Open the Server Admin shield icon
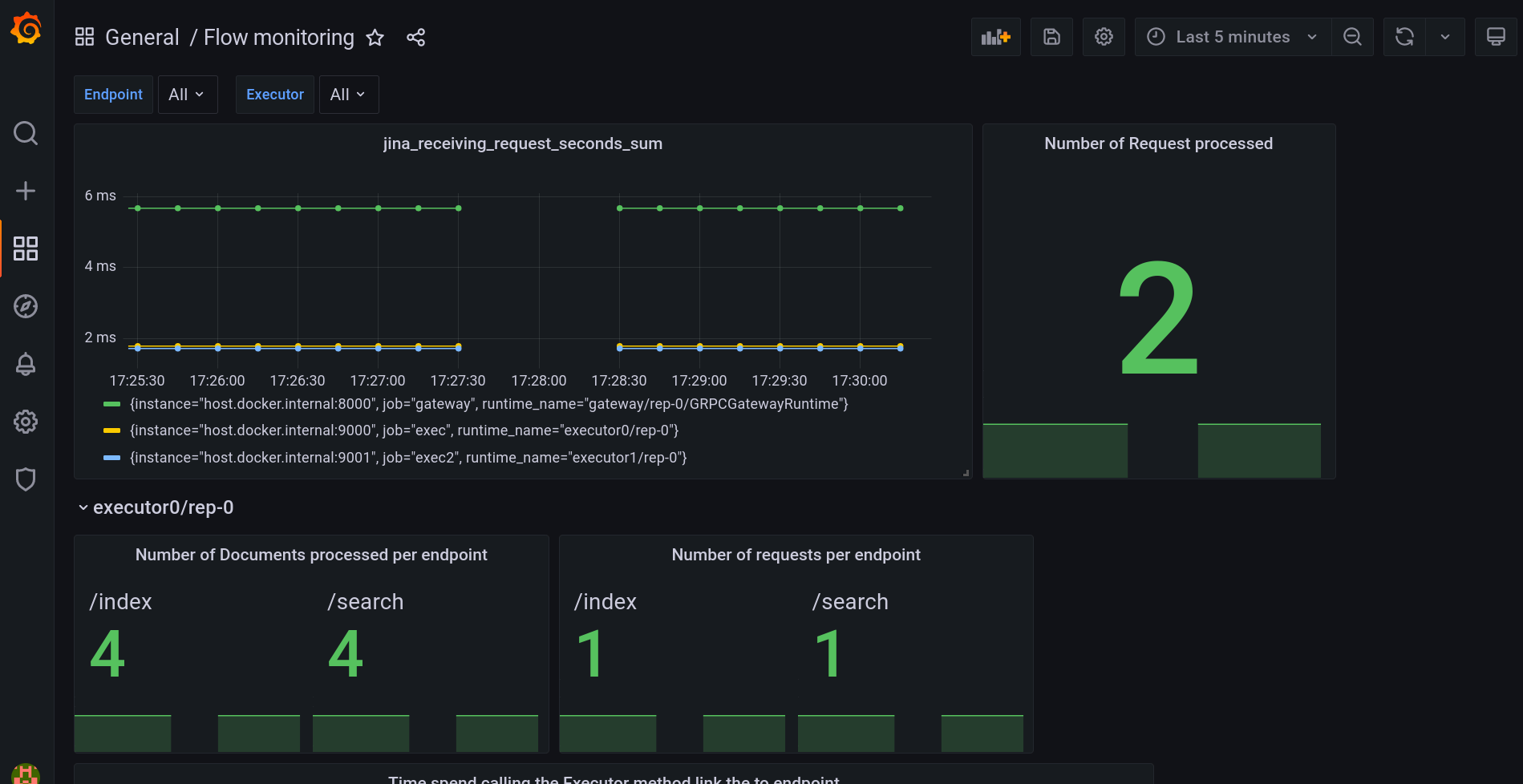This screenshot has width=1523, height=784. [x=26, y=479]
